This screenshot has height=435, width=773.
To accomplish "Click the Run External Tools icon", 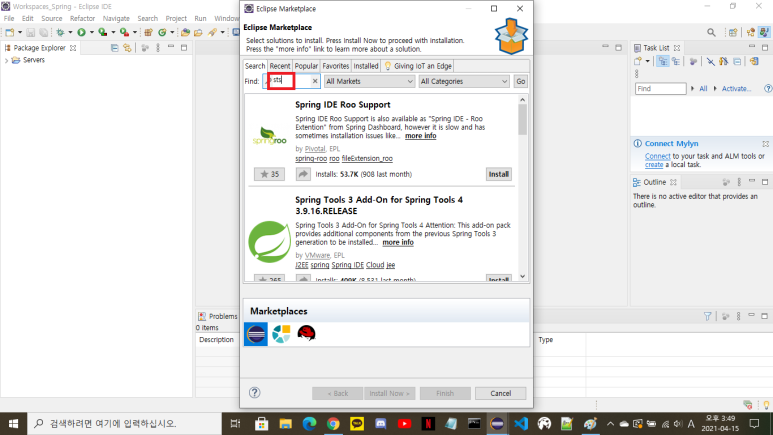I will (x=124, y=33).
